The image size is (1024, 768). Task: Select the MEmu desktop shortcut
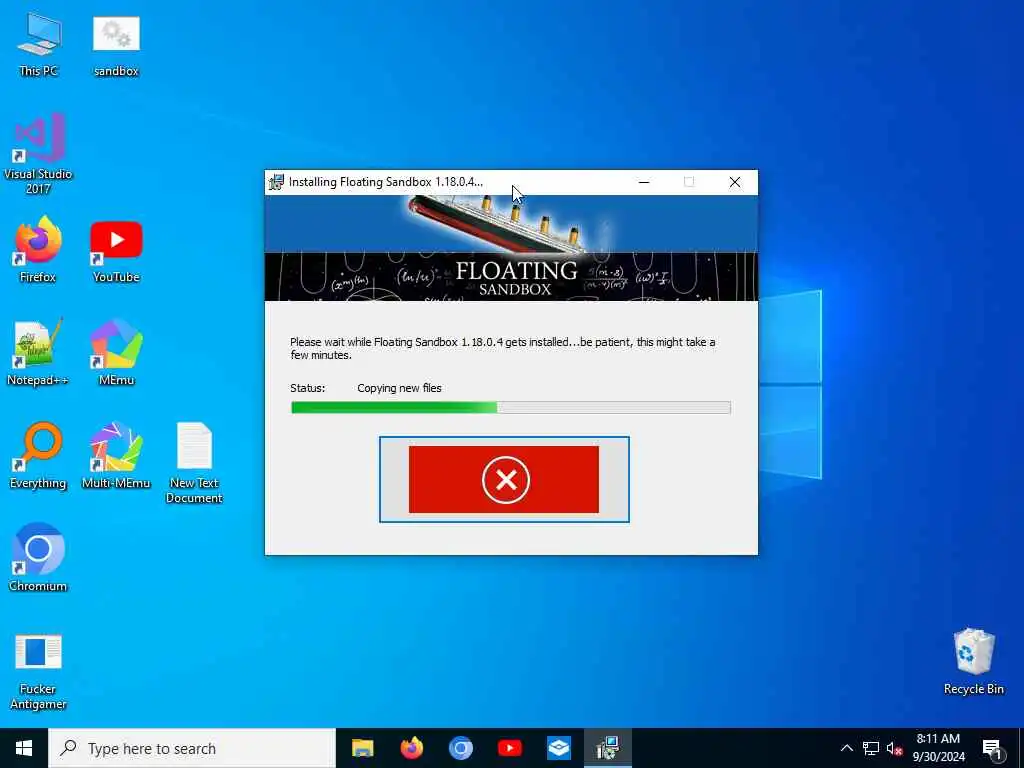116,353
